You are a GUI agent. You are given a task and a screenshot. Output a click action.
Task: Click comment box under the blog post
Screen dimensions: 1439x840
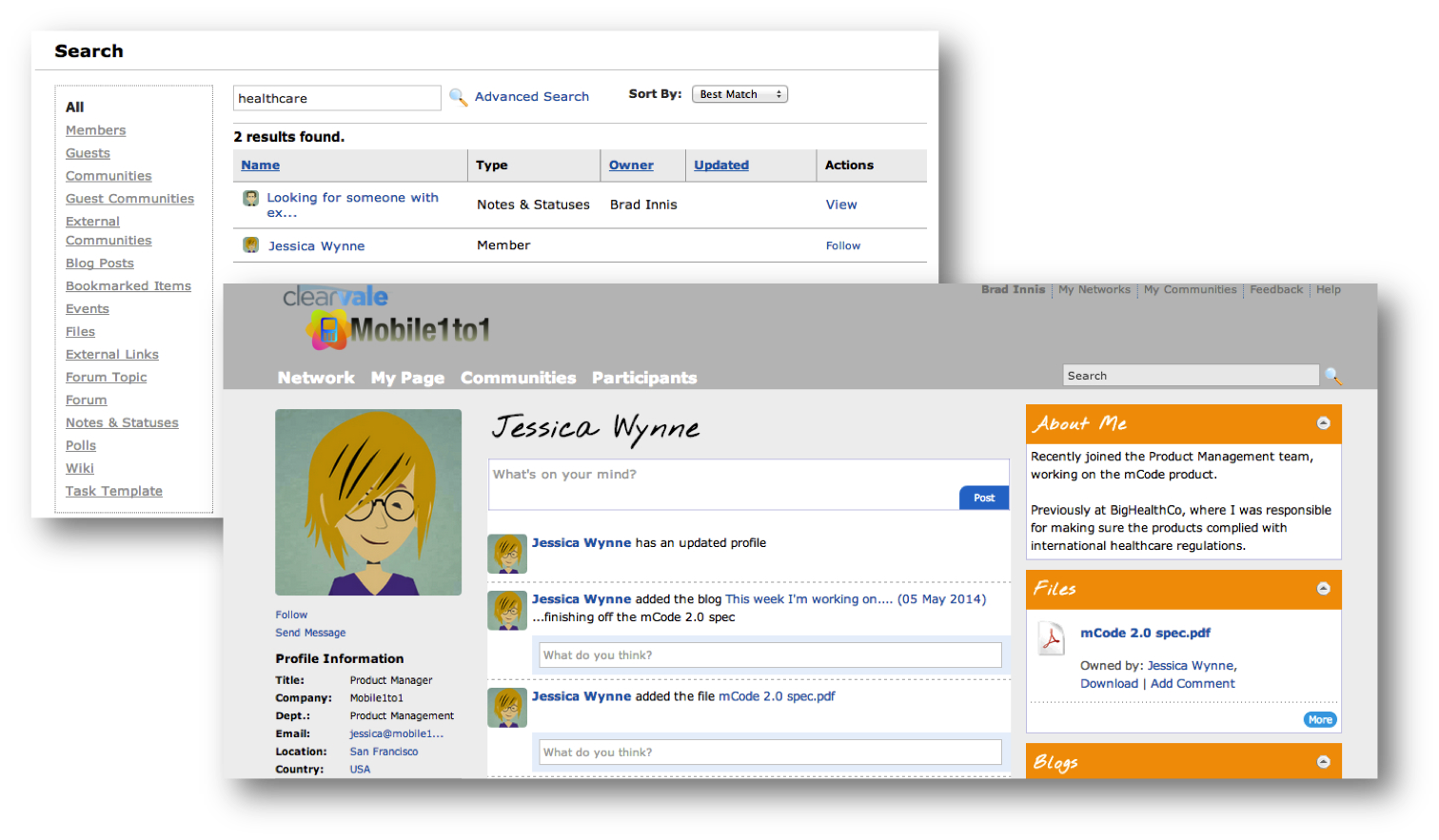[x=770, y=655]
